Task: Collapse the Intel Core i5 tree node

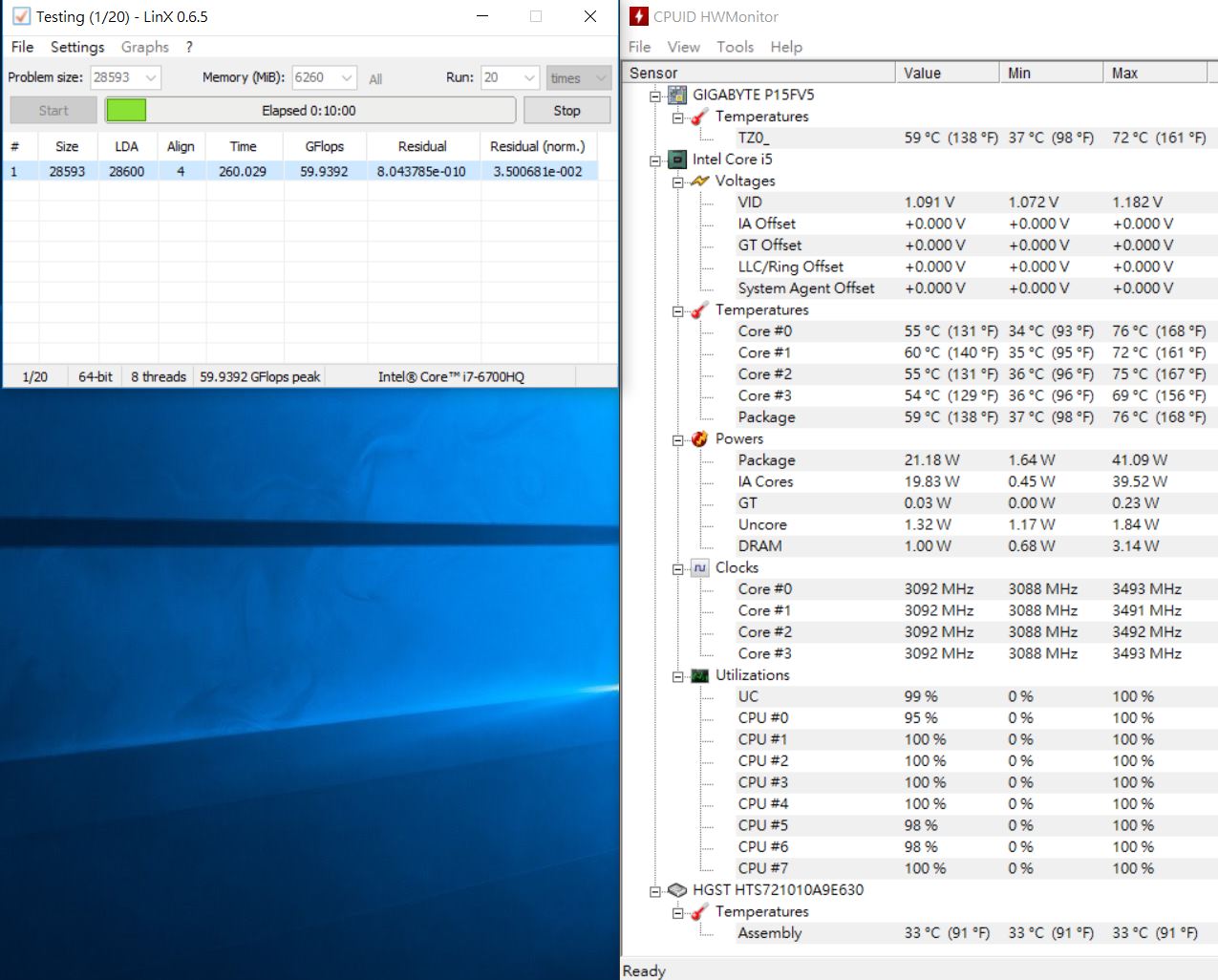Action: click(x=655, y=160)
